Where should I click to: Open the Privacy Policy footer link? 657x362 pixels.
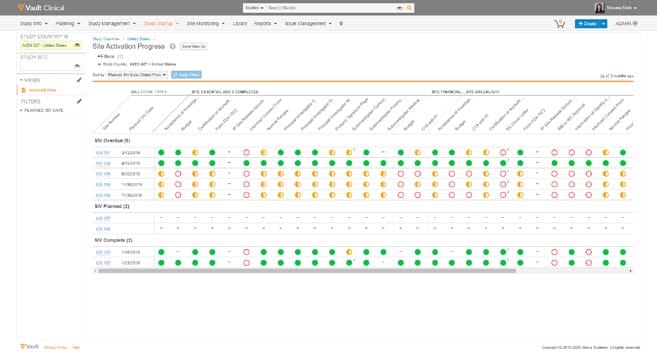point(55,347)
